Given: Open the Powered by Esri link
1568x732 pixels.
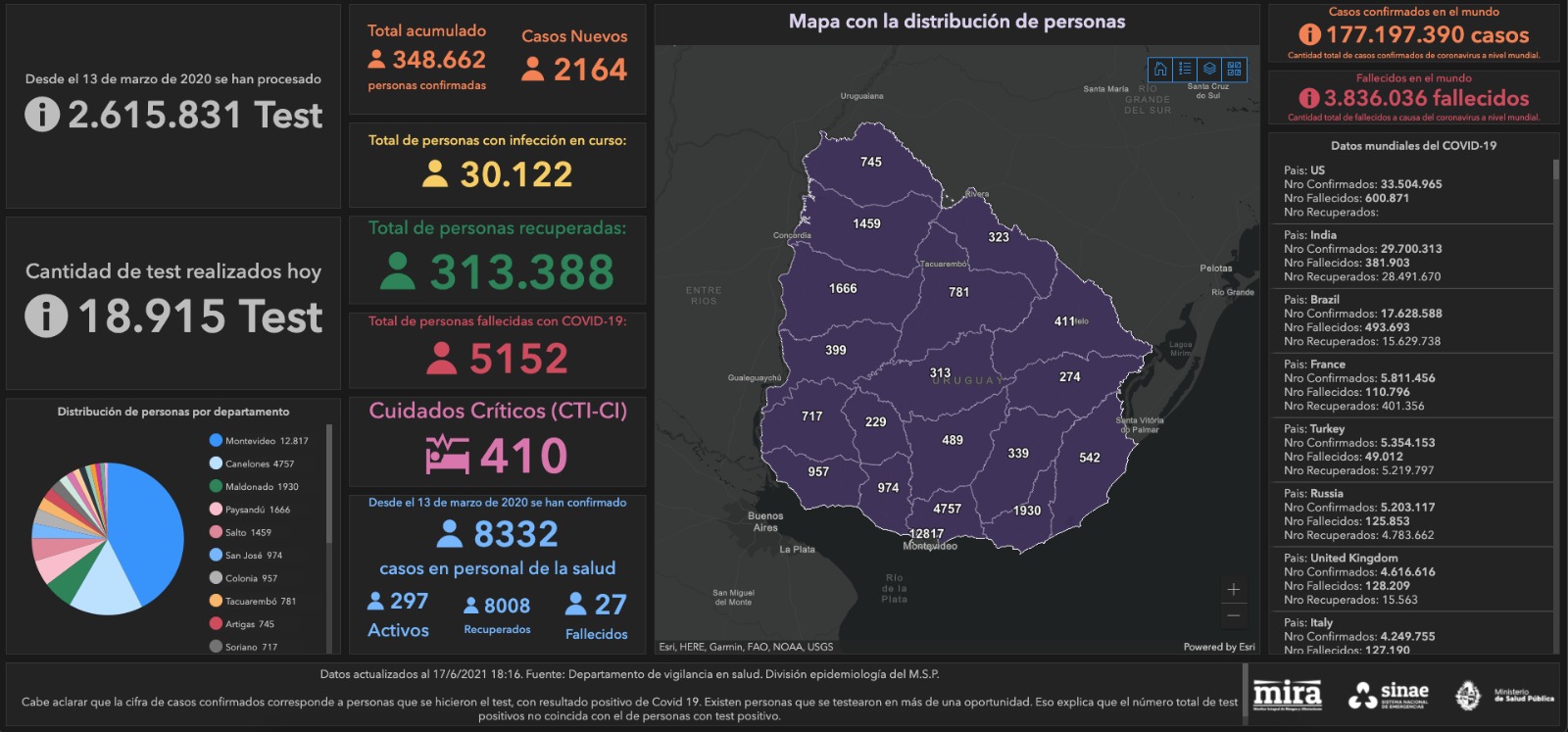Looking at the screenshot, I should [x=1218, y=647].
